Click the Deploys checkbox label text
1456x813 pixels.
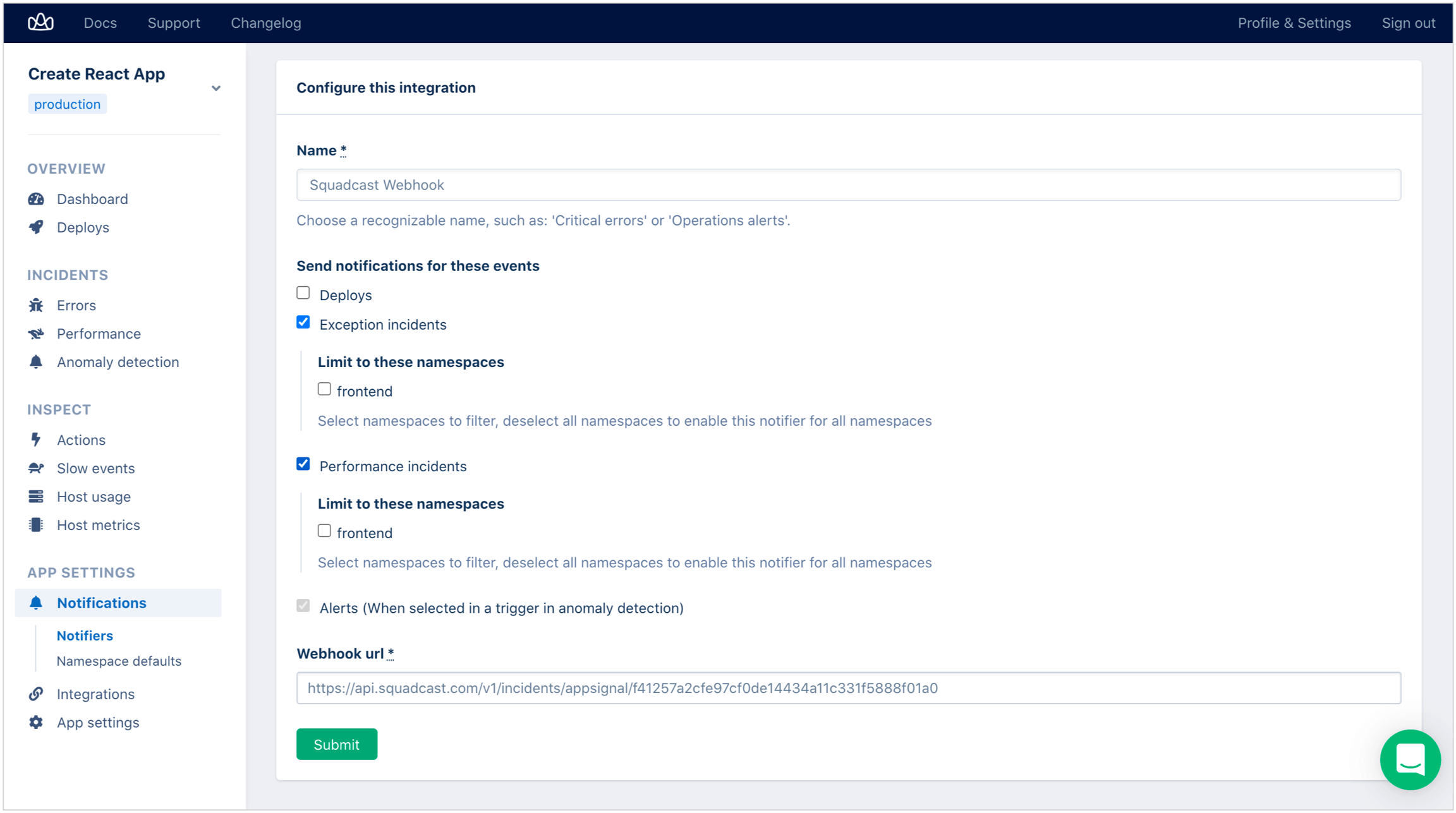tap(346, 295)
